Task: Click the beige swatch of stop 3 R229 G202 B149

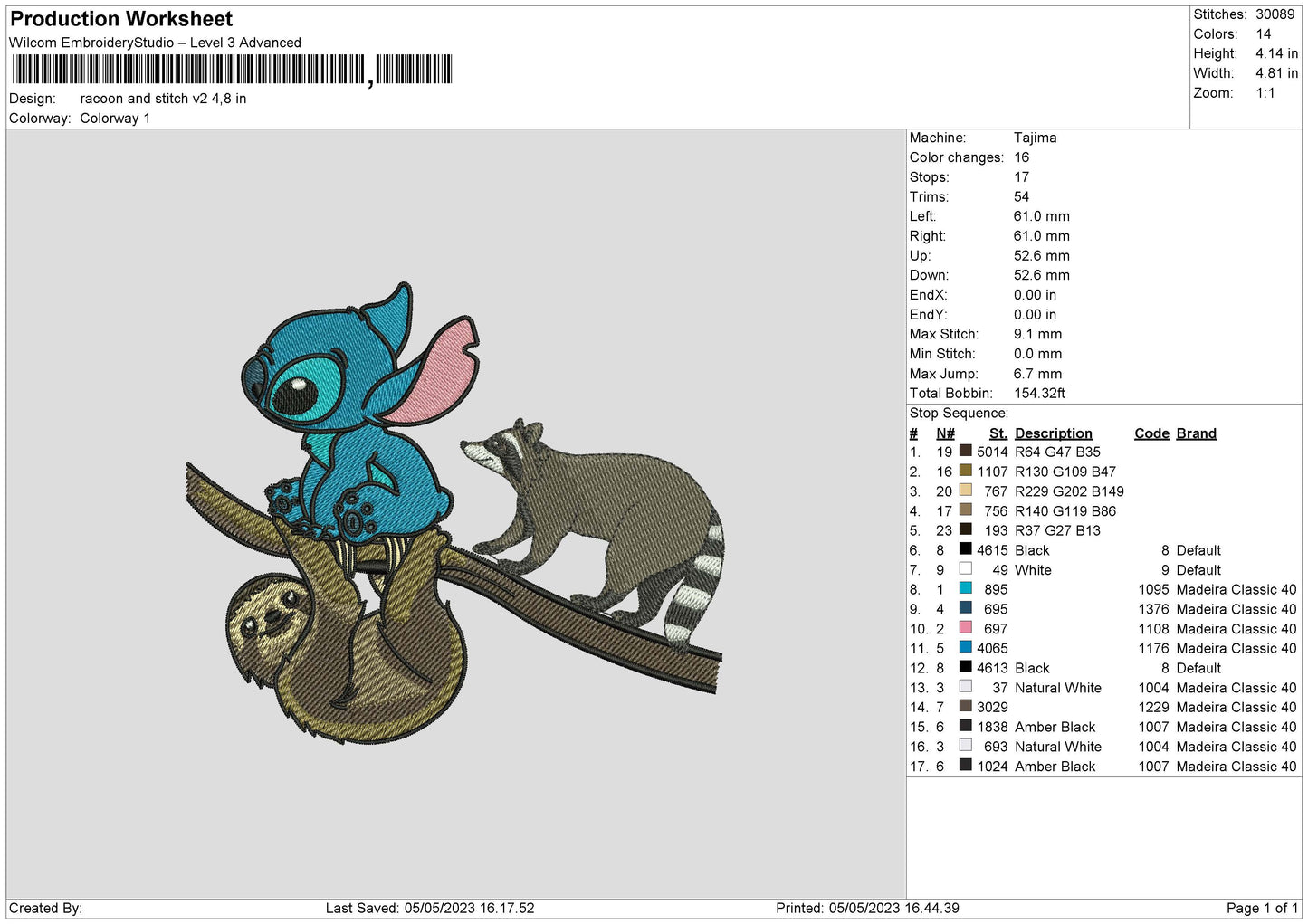Action: (965, 491)
